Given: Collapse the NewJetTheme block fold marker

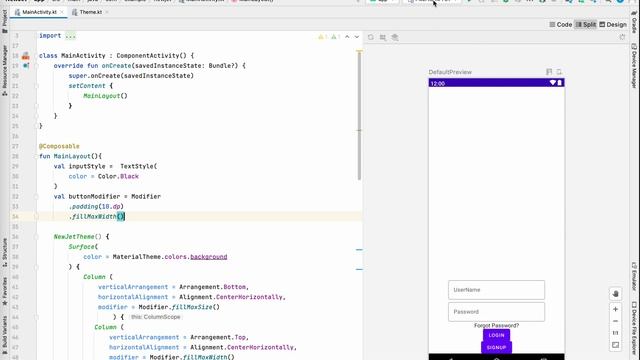Looking at the screenshot, I should pyautogui.click(x=36, y=237).
